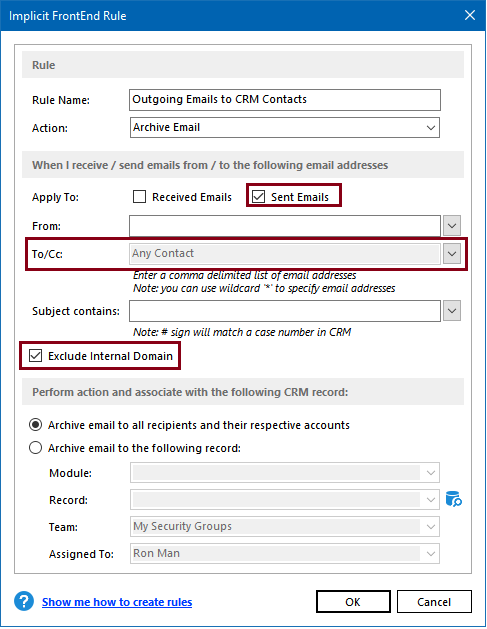The width and height of the screenshot is (487, 629).
Task: Select Archive email to all recipients option
Action: [x=35, y=425]
